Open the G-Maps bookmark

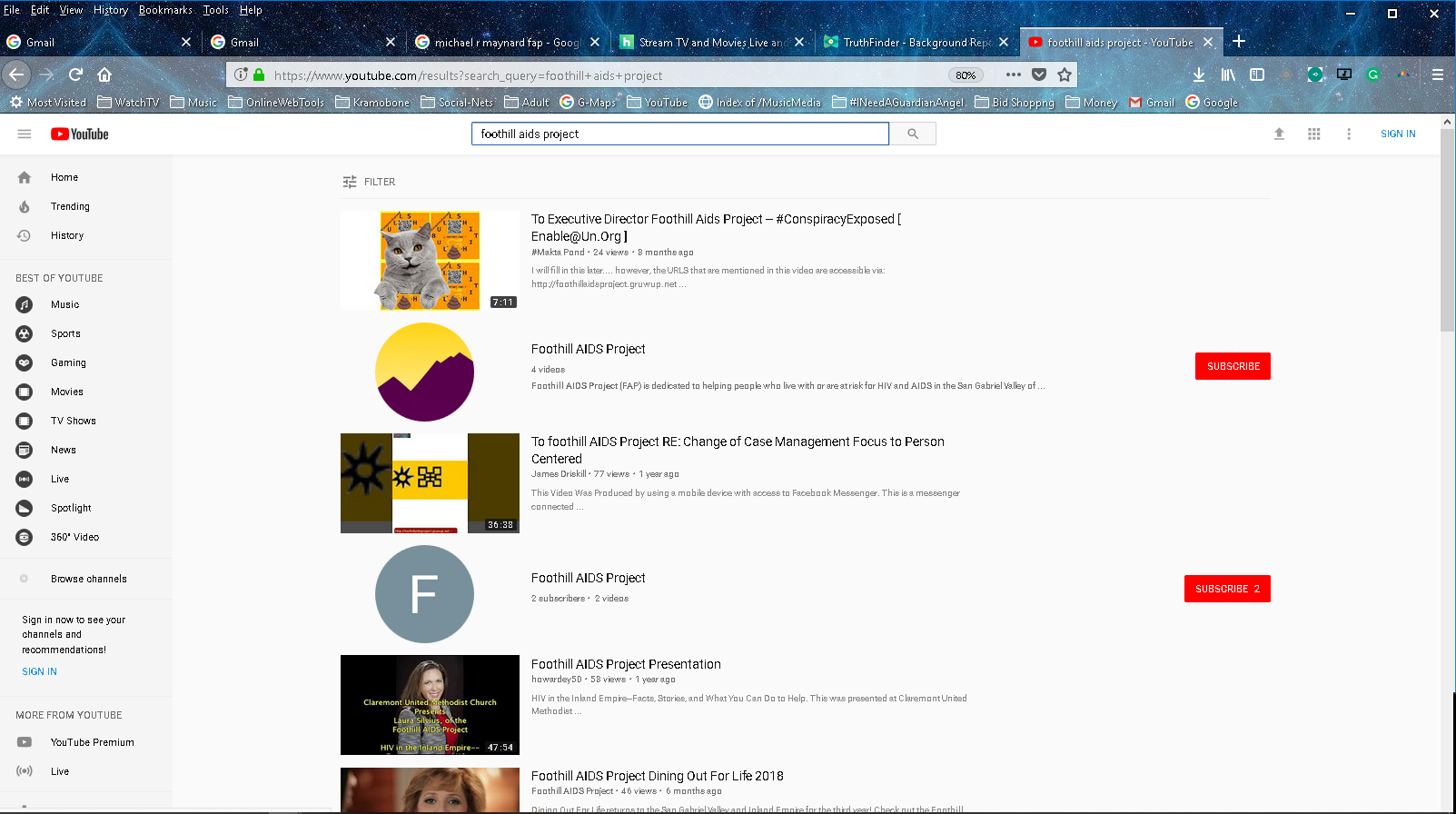coord(588,103)
